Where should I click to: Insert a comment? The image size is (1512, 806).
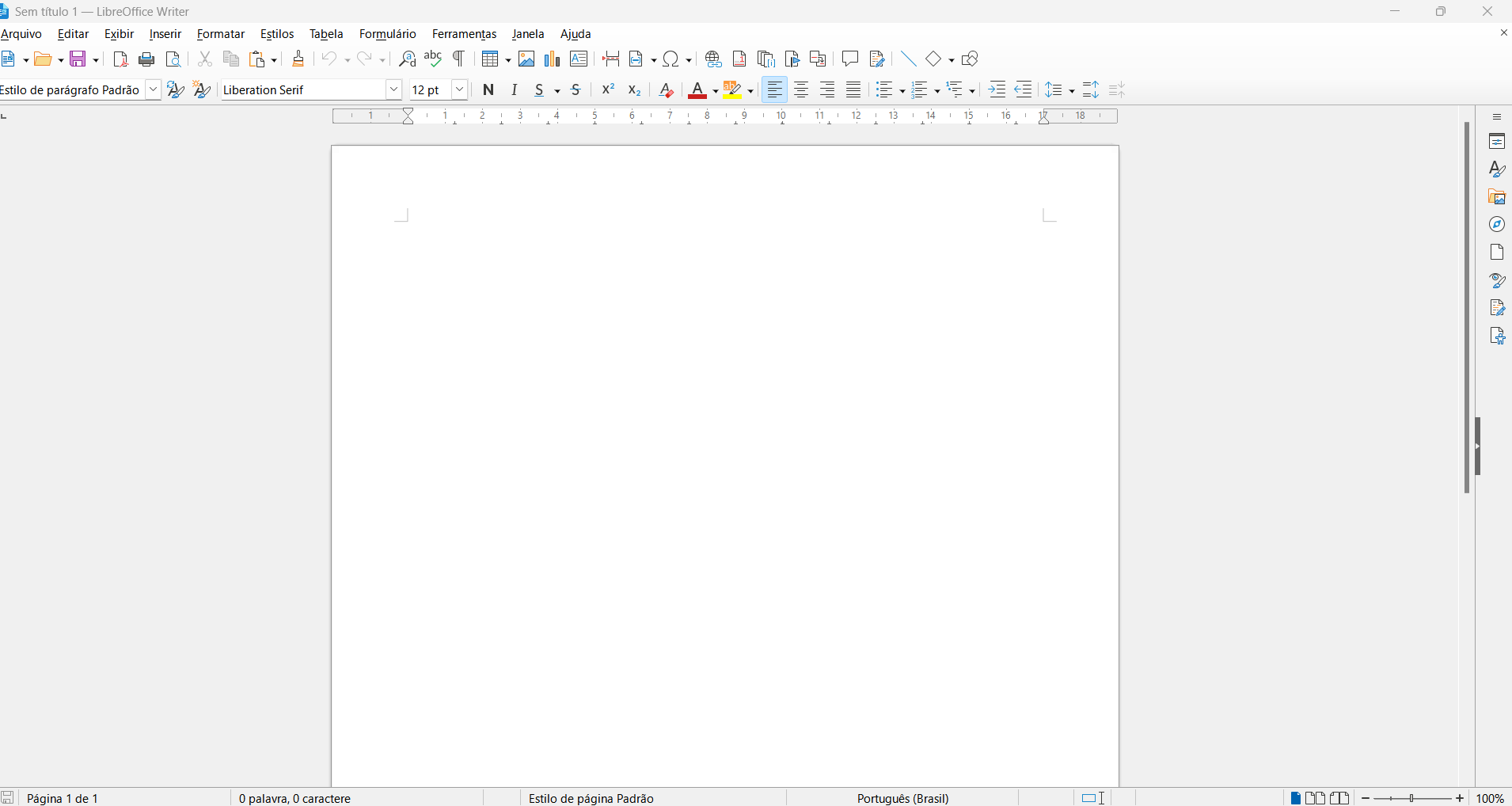click(x=850, y=59)
